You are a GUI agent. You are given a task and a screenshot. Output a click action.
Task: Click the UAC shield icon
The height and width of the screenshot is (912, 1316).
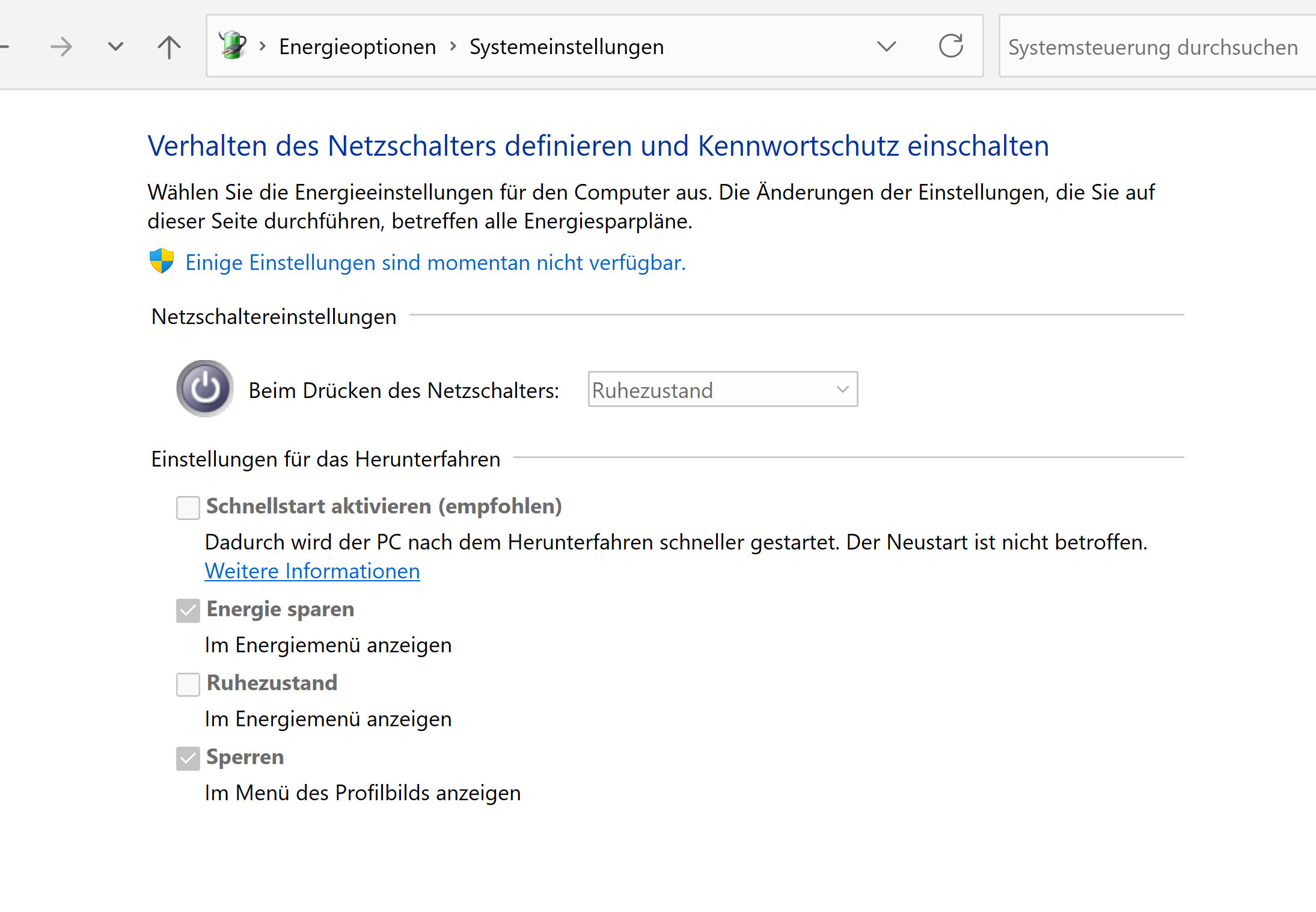[162, 262]
